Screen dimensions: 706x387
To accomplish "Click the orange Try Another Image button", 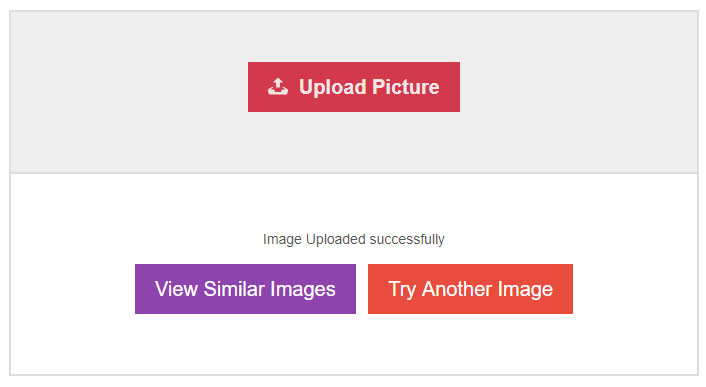I will coord(470,289).
